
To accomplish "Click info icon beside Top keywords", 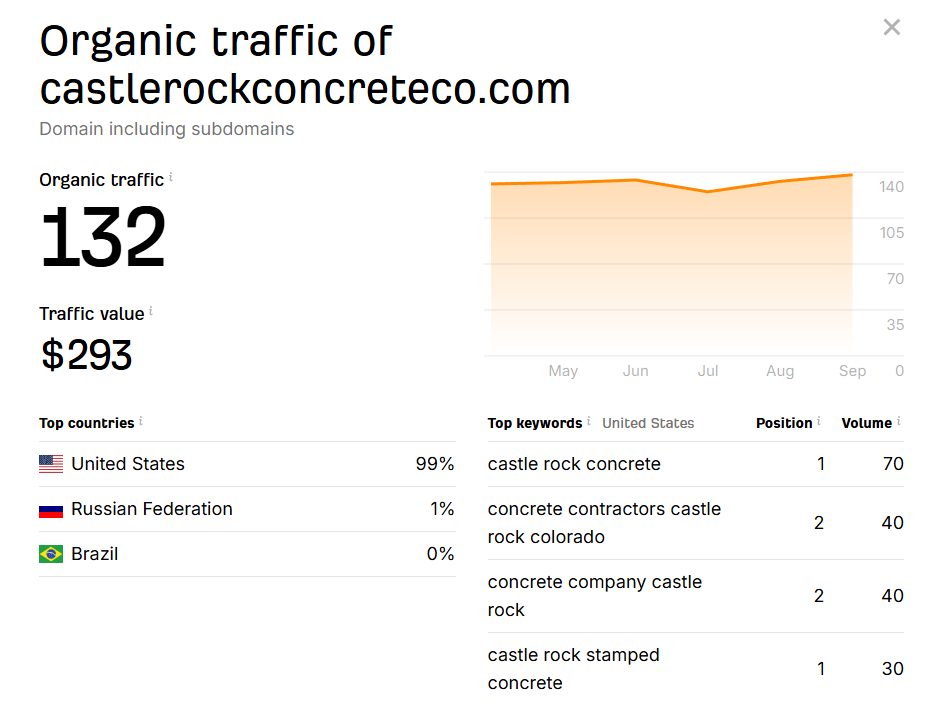I will (589, 421).
